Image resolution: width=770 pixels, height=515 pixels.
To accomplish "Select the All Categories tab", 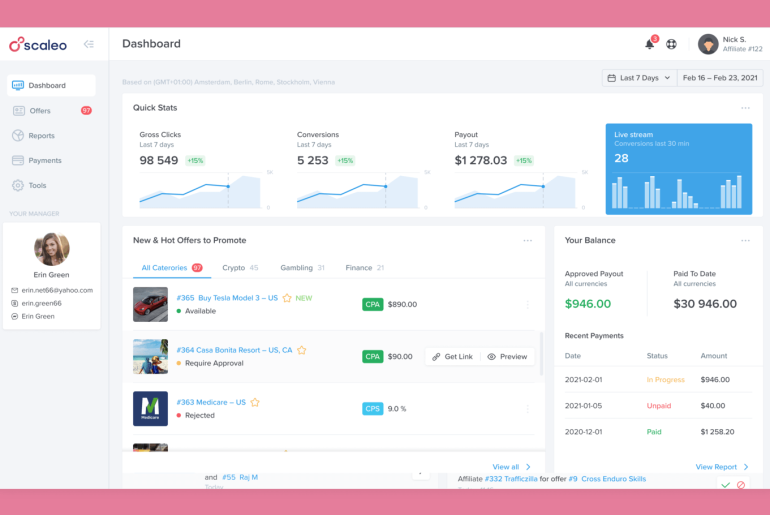I will pos(172,268).
